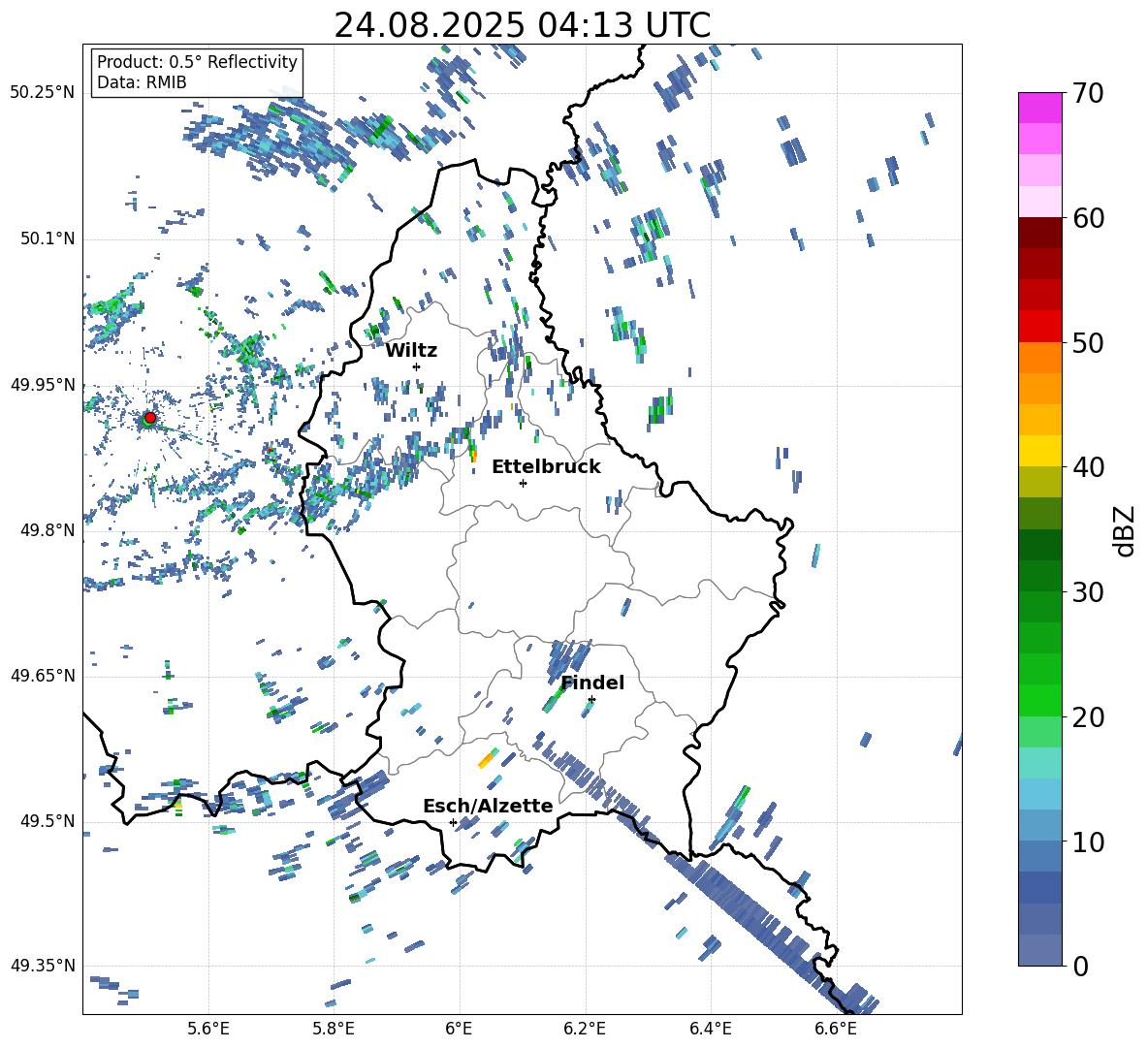
Task: Click the magenta colorbar segment near 70 dBZ
Action: (x=1039, y=108)
